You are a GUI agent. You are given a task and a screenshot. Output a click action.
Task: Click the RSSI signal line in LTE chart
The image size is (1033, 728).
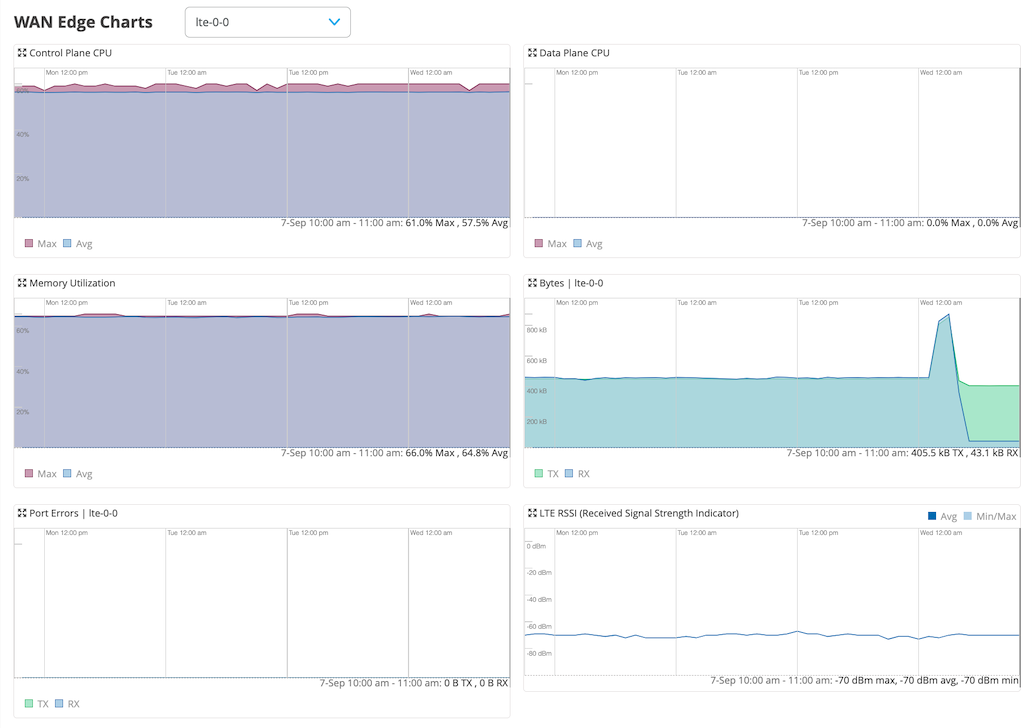tap(700, 636)
